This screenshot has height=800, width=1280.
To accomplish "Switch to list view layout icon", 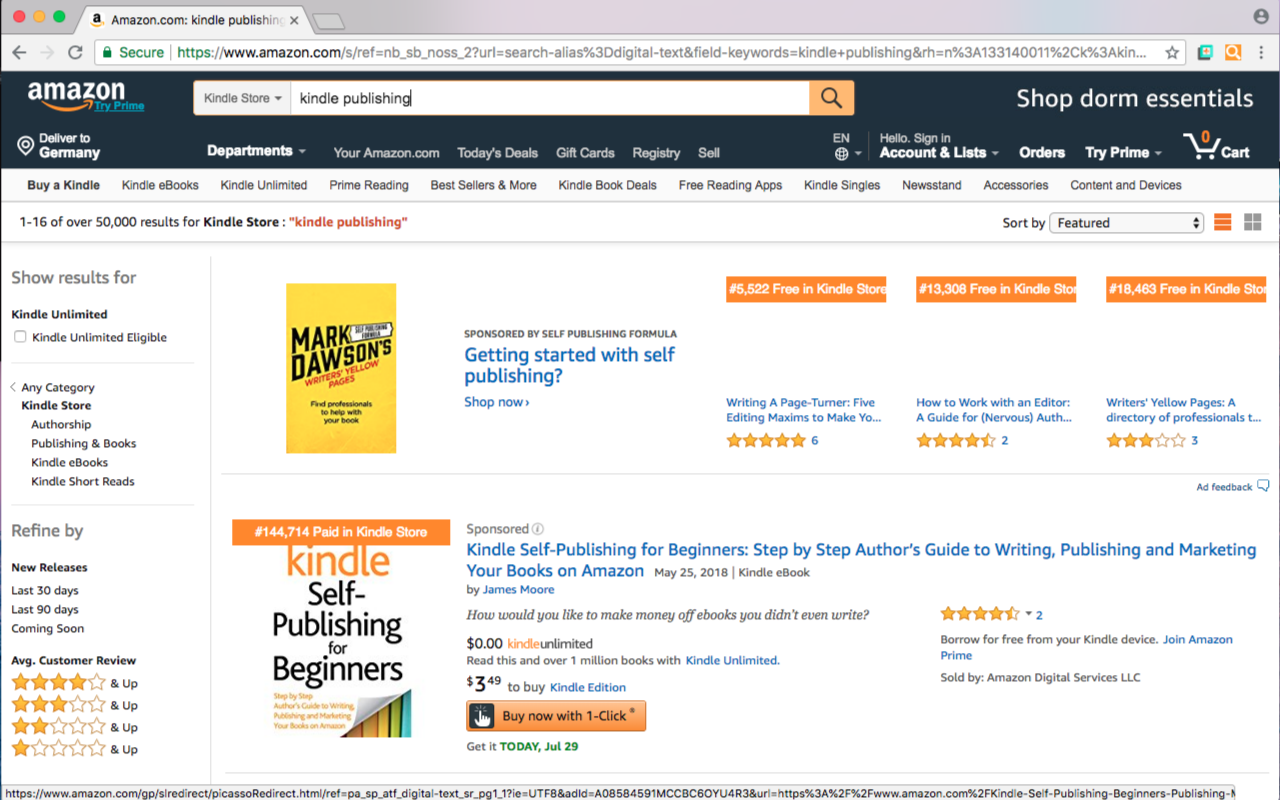I will tap(1222, 222).
